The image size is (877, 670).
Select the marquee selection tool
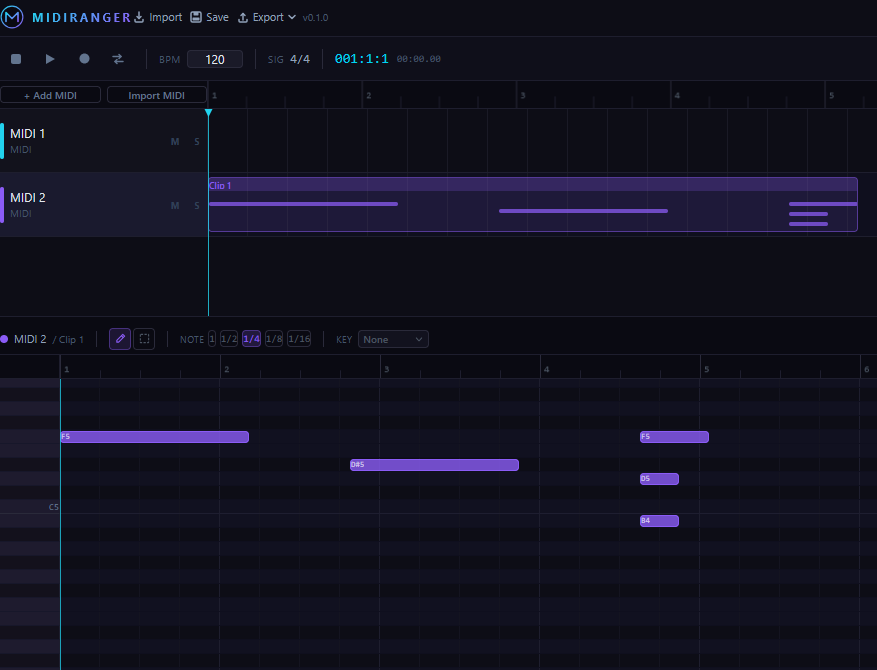pos(144,339)
